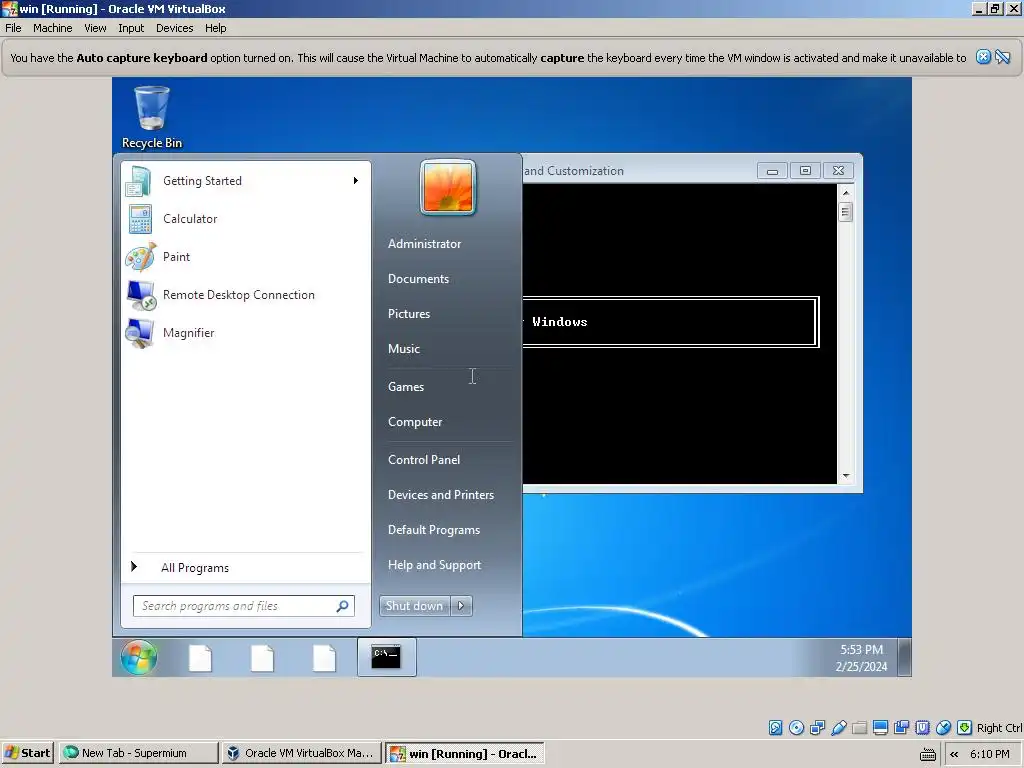Image resolution: width=1024 pixels, height=768 pixels.
Task: Click VirtualBox mouse integration icon
Action: point(943,728)
